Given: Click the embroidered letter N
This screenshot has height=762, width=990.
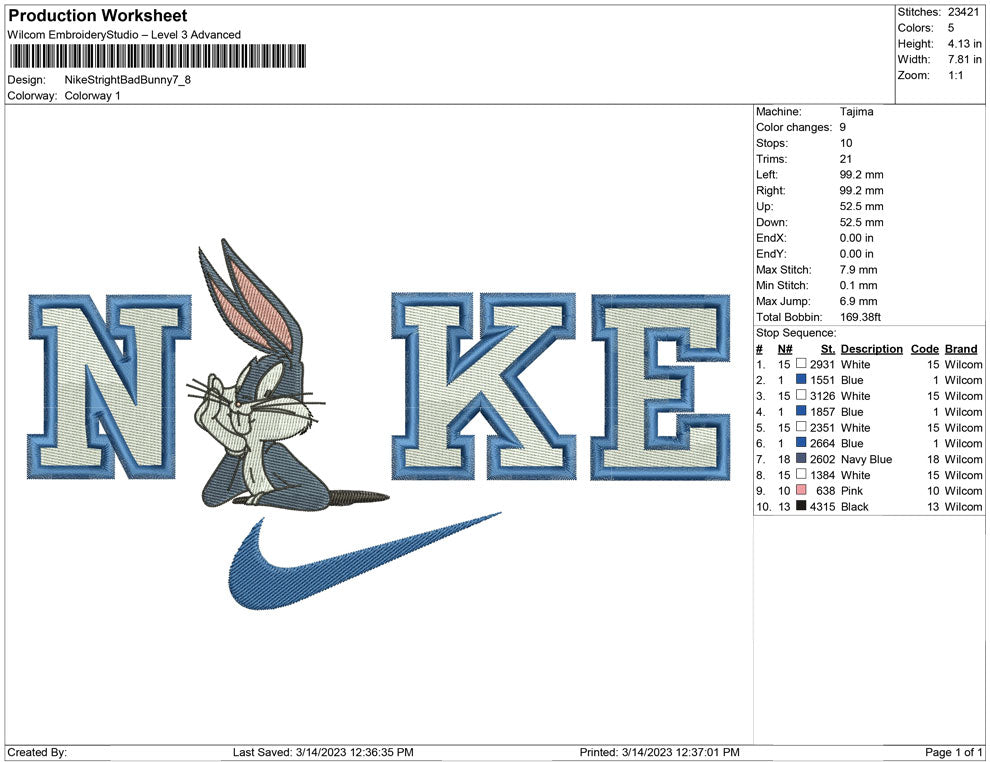Looking at the screenshot, I should 109,386.
